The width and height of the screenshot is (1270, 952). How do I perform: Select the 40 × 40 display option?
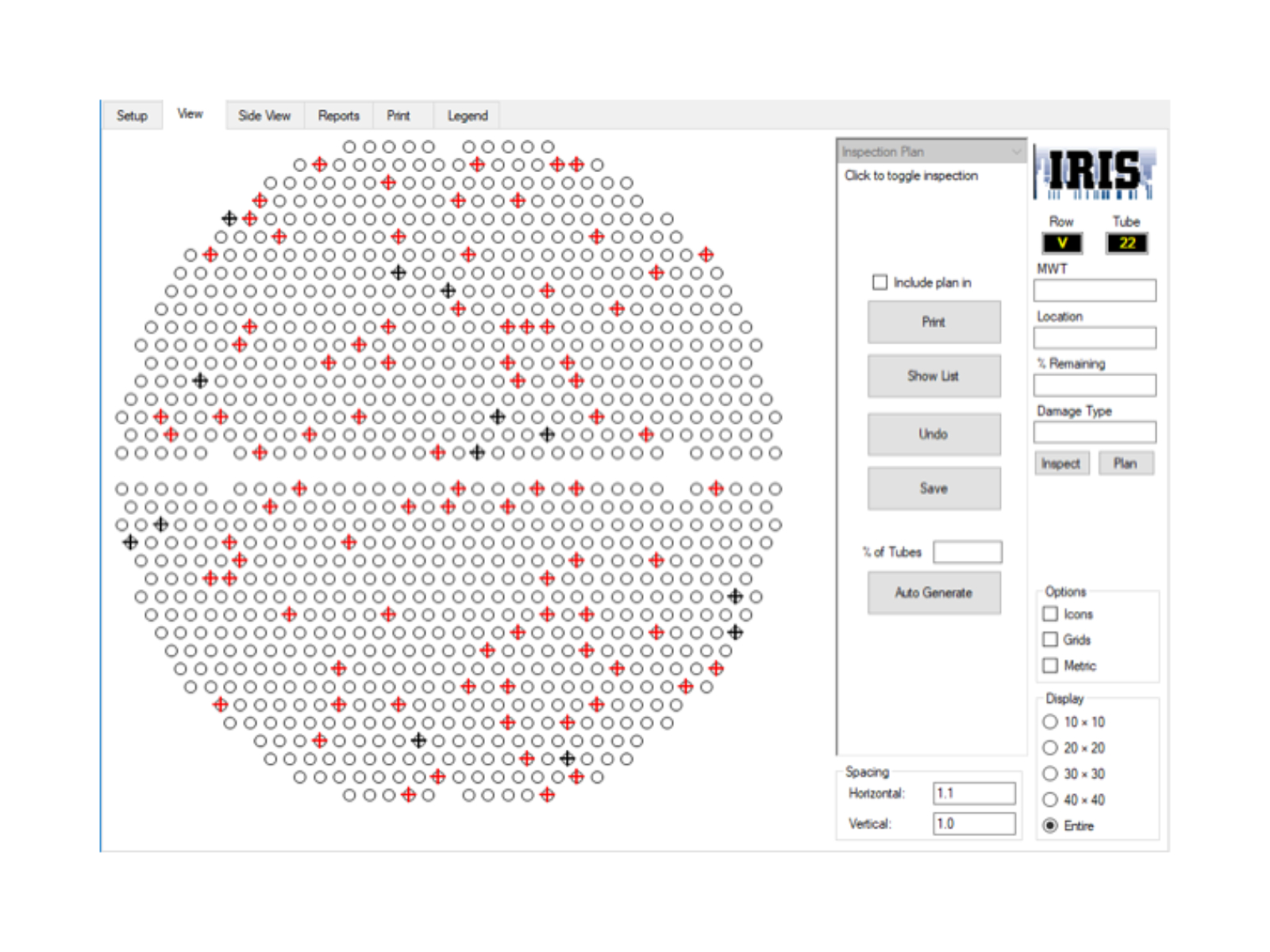click(x=1050, y=800)
